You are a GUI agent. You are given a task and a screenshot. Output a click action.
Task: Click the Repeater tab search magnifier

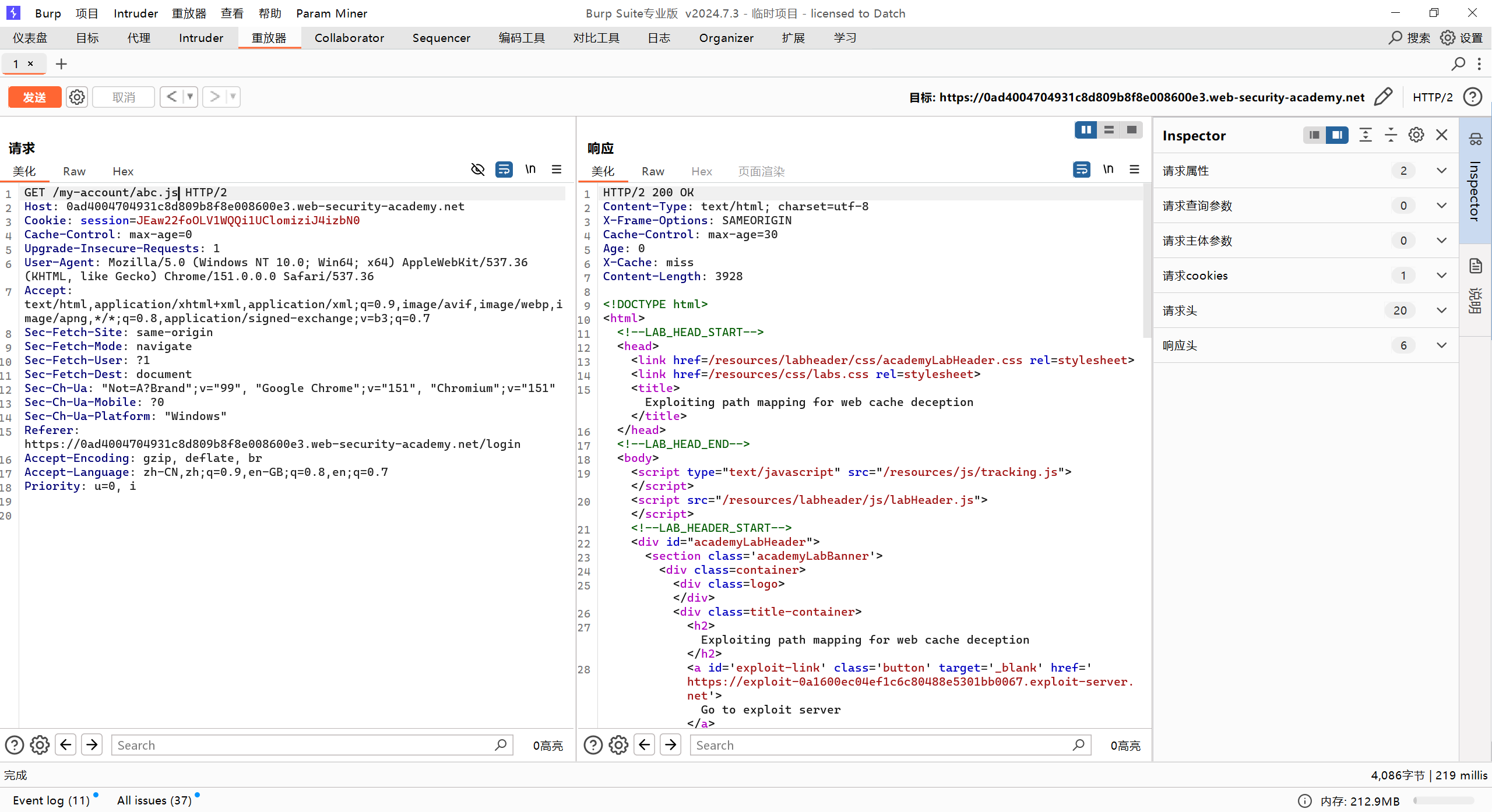coord(1458,64)
